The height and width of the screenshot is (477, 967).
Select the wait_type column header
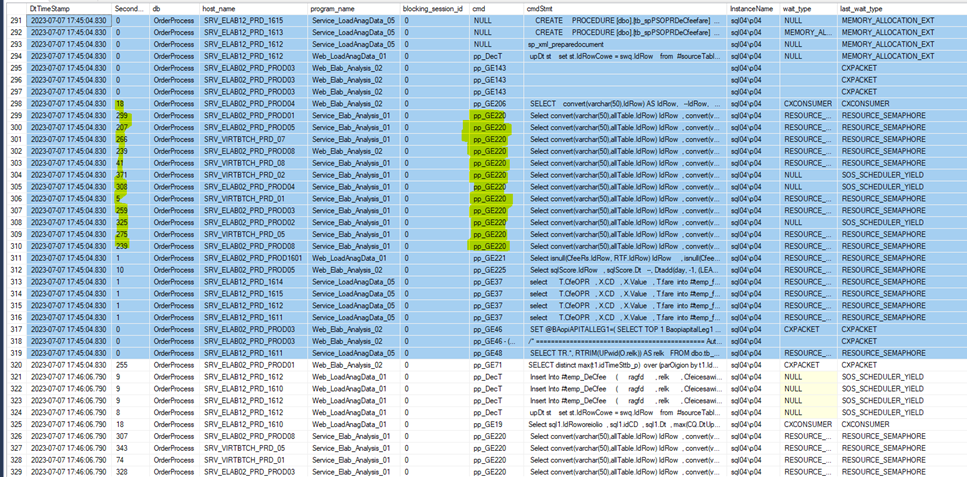798,7
